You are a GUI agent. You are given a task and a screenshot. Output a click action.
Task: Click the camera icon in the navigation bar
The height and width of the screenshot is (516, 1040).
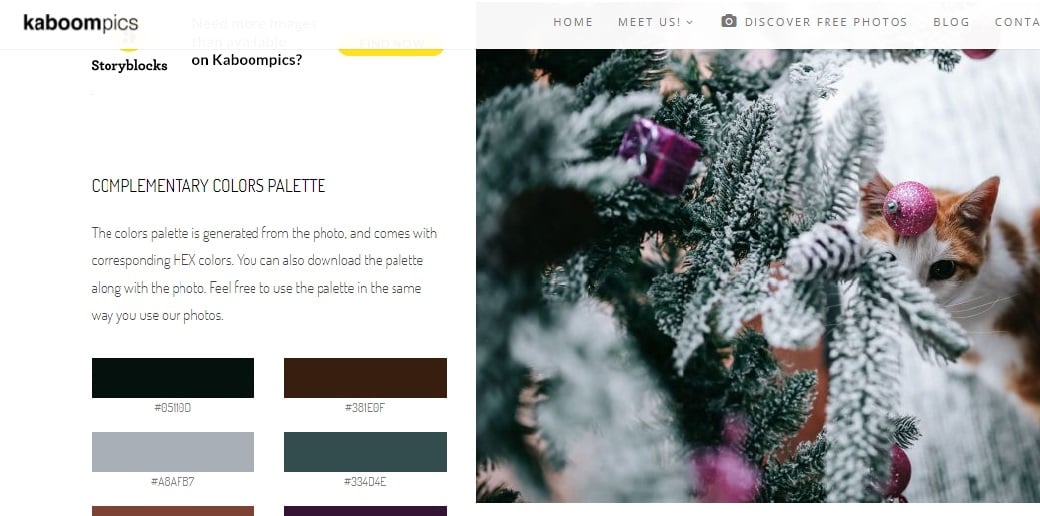click(x=728, y=21)
